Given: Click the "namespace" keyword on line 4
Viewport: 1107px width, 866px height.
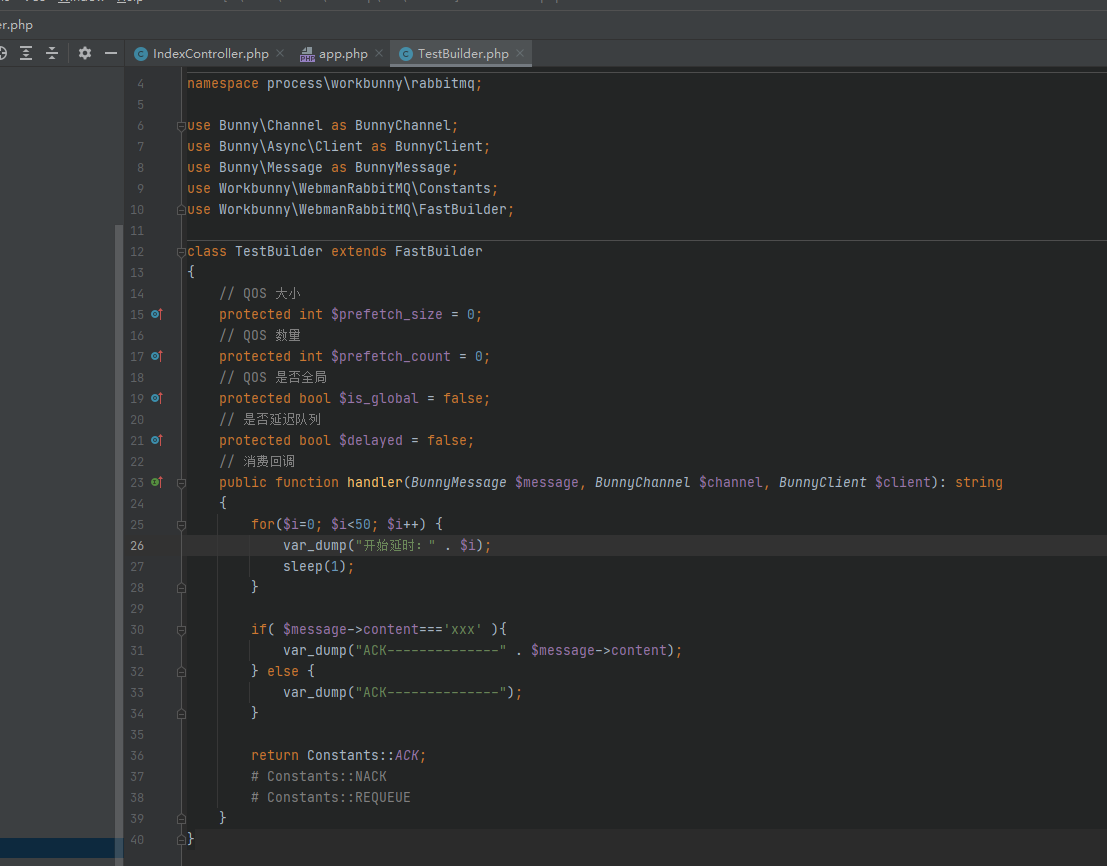Looking at the screenshot, I should [223, 83].
